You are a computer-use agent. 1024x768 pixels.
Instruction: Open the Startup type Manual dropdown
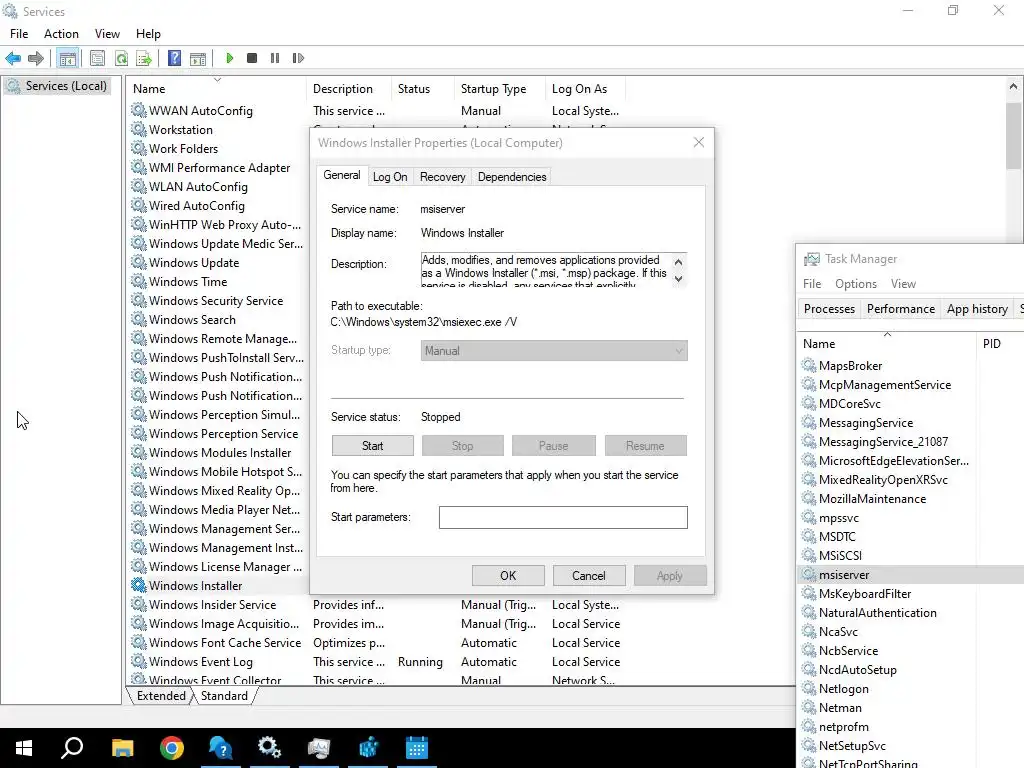(x=554, y=351)
